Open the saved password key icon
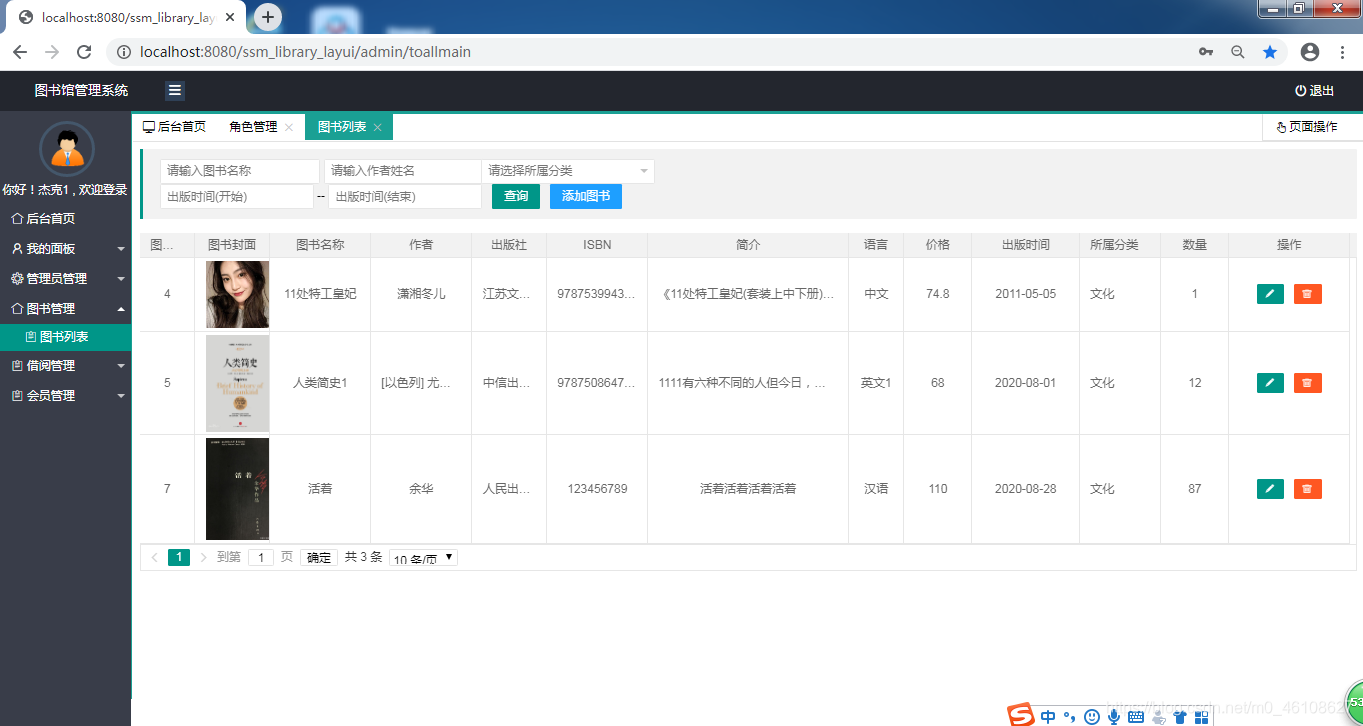 point(1206,52)
